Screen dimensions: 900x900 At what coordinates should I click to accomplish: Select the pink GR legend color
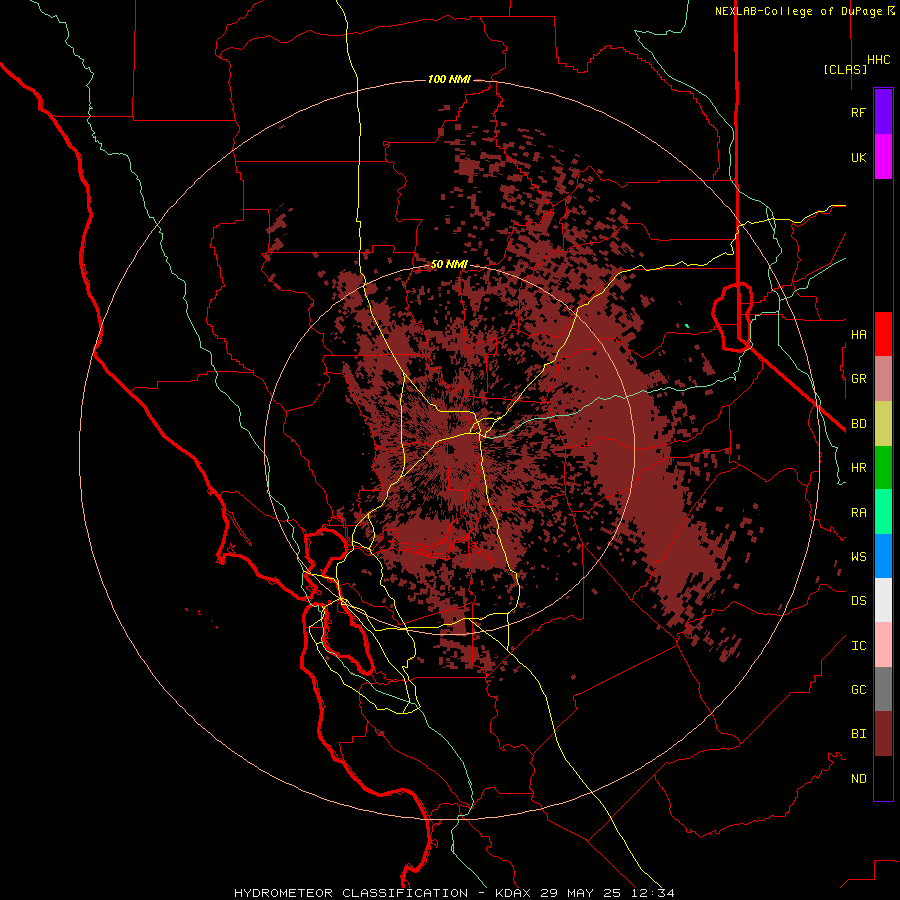tap(883, 378)
